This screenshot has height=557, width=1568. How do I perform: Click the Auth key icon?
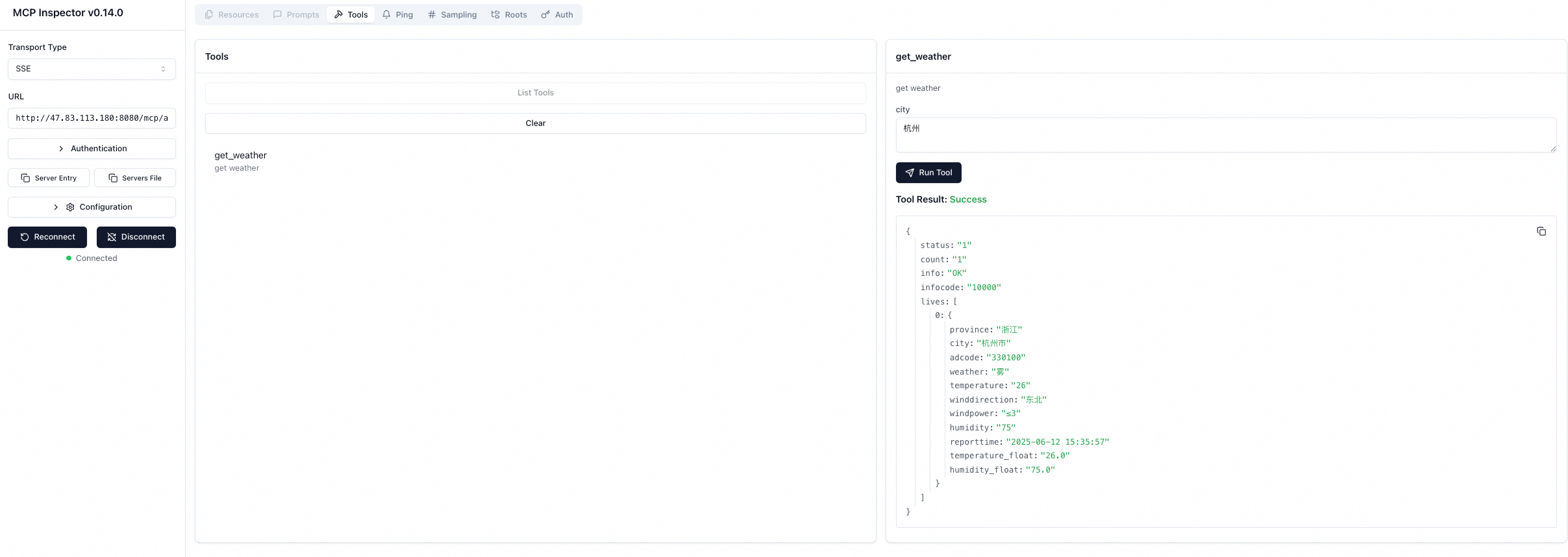coord(545,14)
